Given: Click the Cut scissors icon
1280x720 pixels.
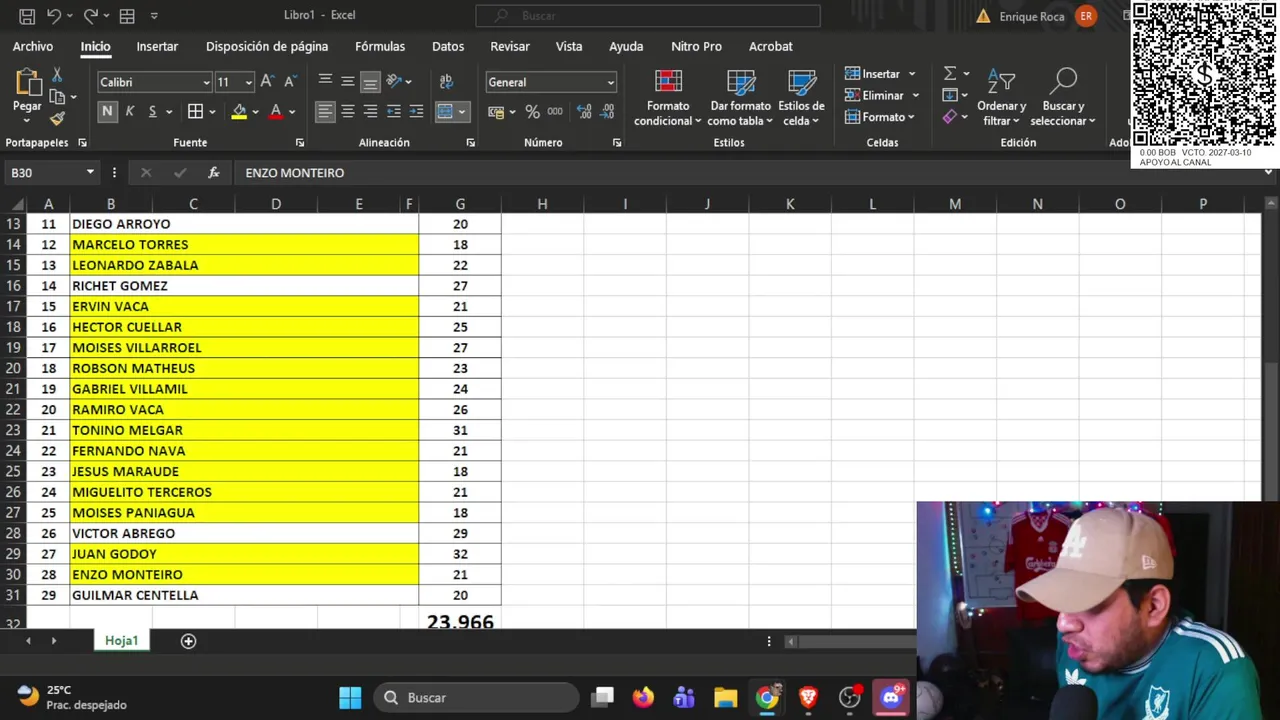Looking at the screenshot, I should point(57,75).
